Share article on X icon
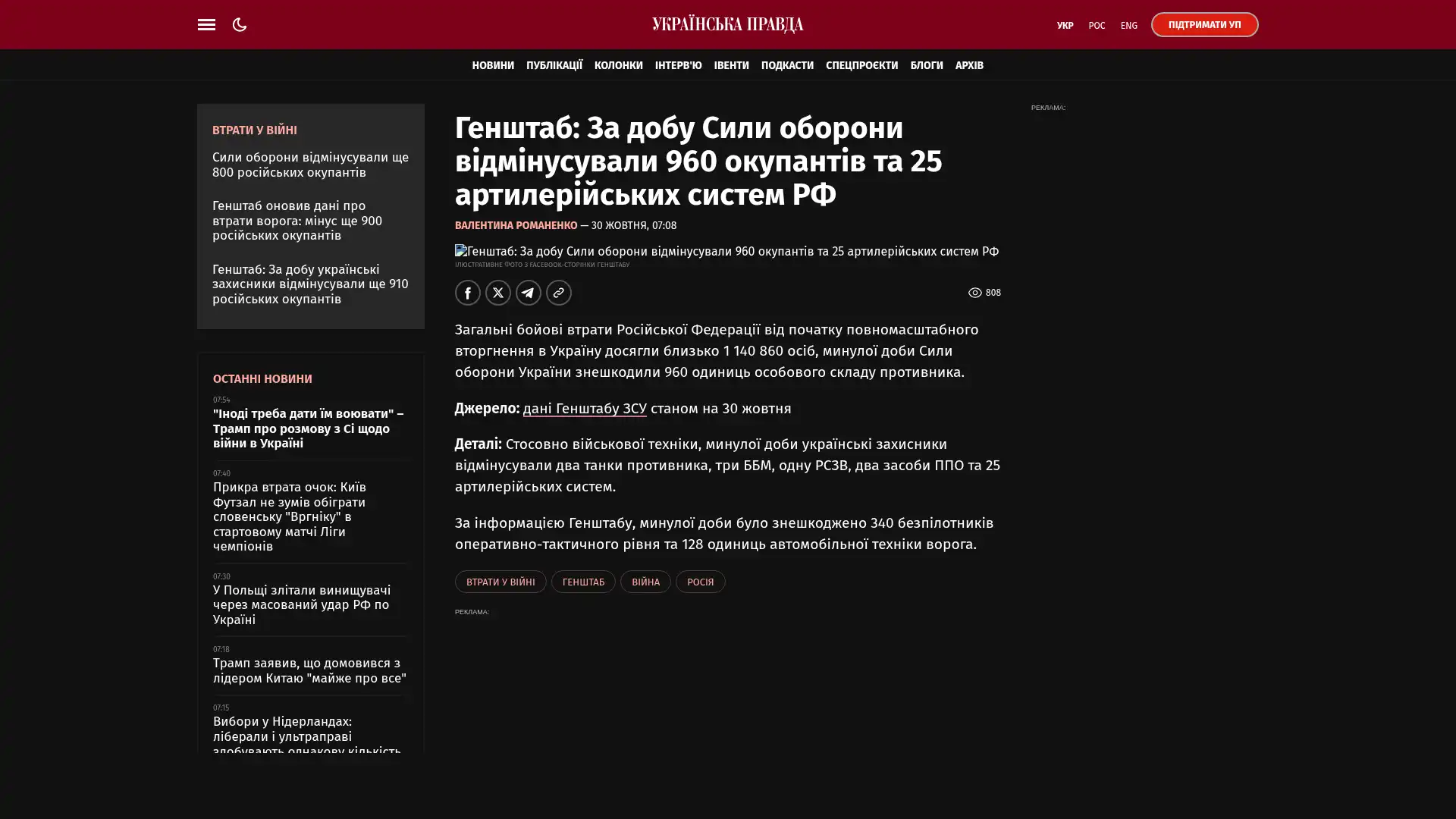Viewport: 1456px width, 819px height. [x=497, y=293]
